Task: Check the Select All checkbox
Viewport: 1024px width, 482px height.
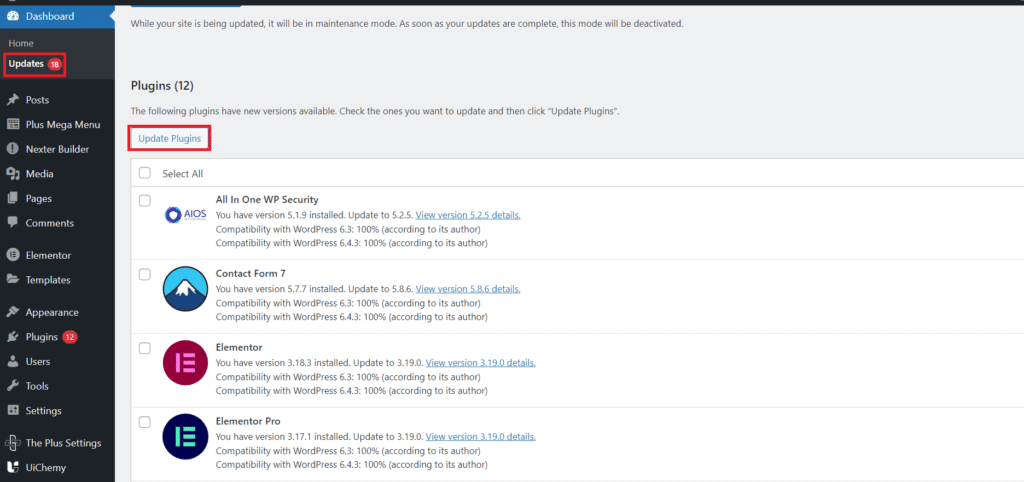Action: (x=145, y=173)
